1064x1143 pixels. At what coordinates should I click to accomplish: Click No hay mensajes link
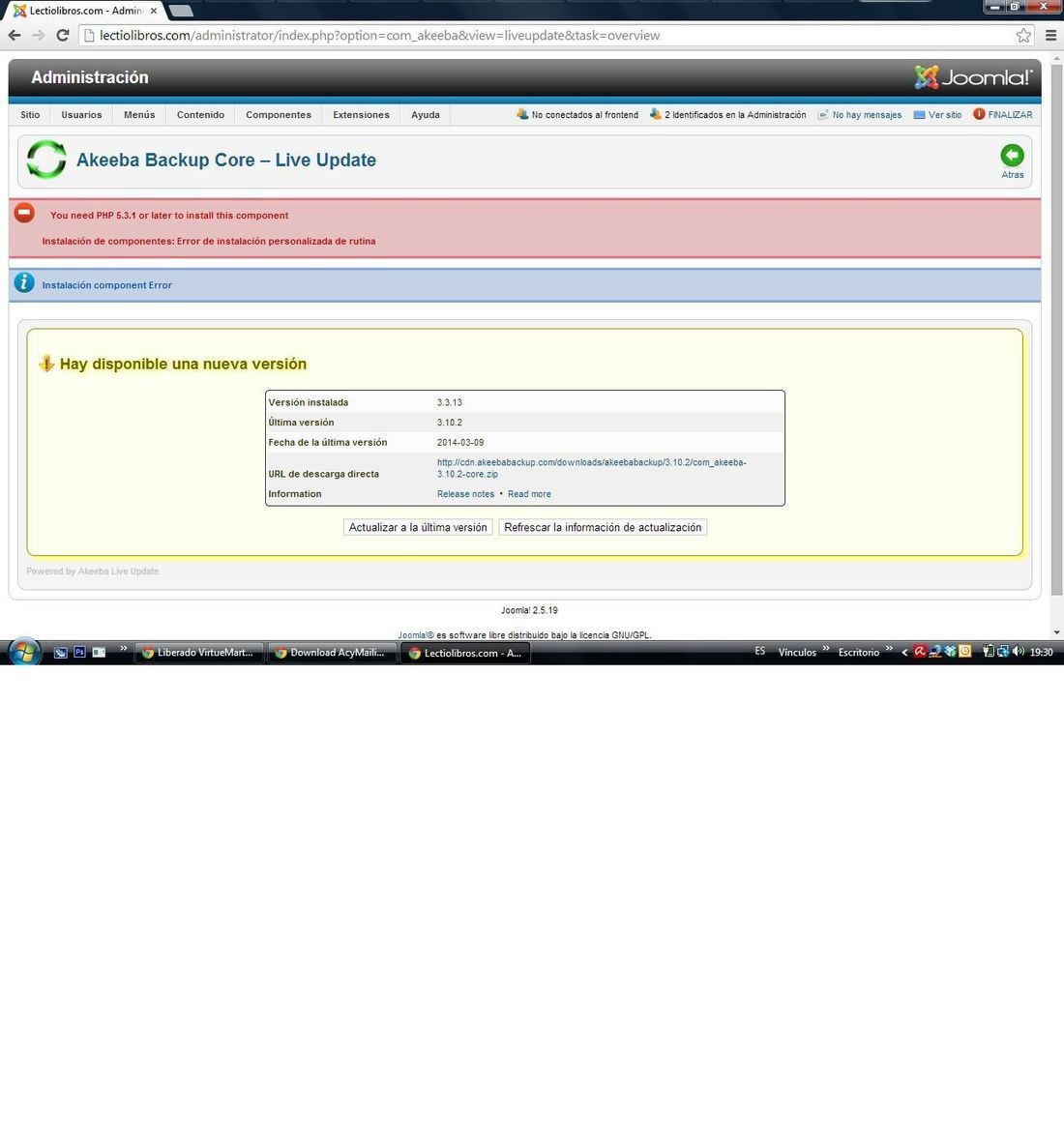tap(867, 114)
